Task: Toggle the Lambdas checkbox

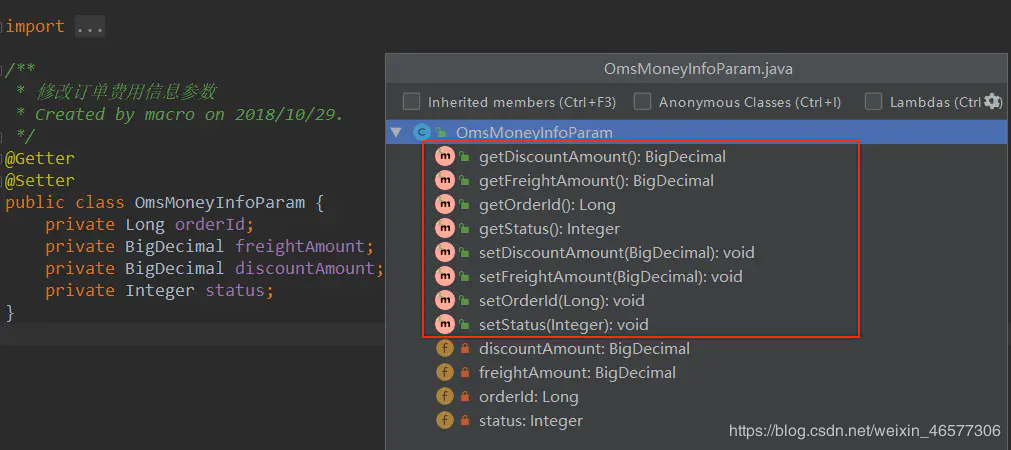Action: (x=873, y=102)
